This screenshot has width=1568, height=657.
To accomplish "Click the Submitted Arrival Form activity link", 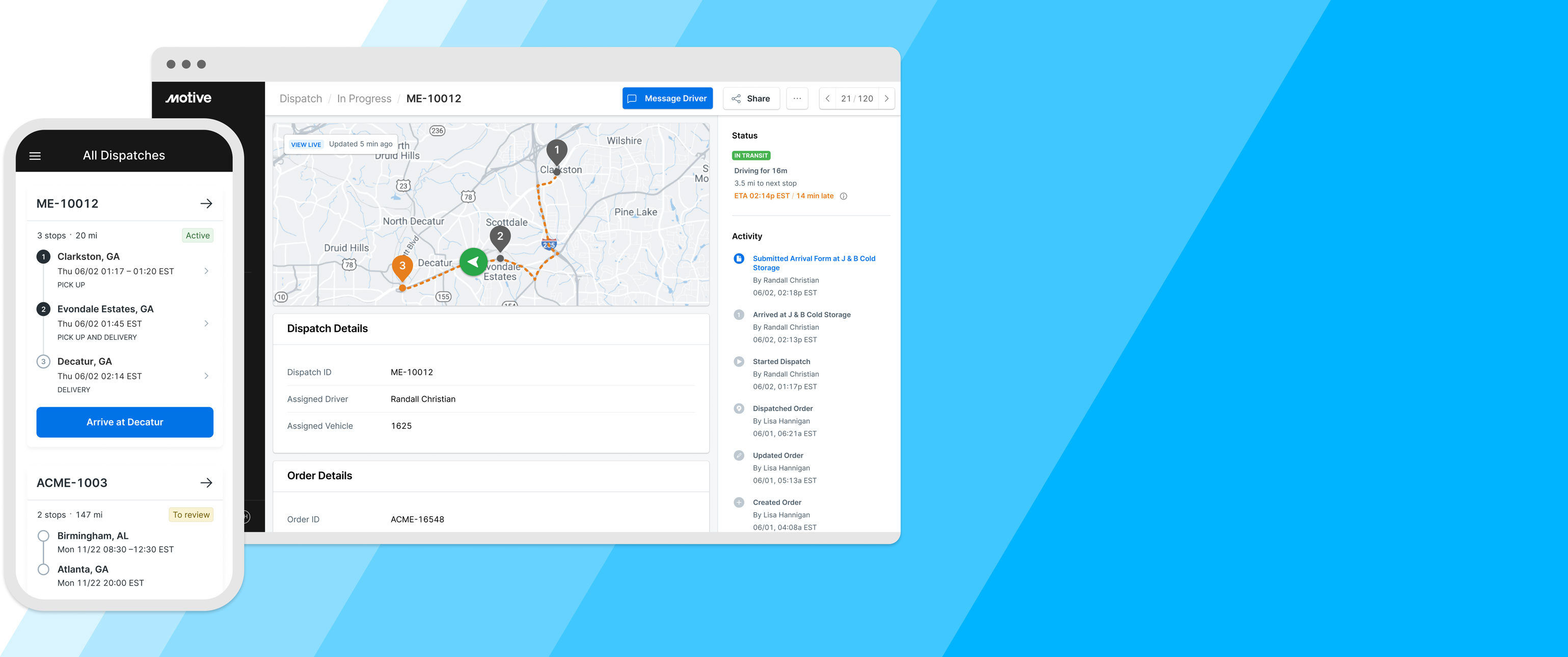I will (814, 263).
